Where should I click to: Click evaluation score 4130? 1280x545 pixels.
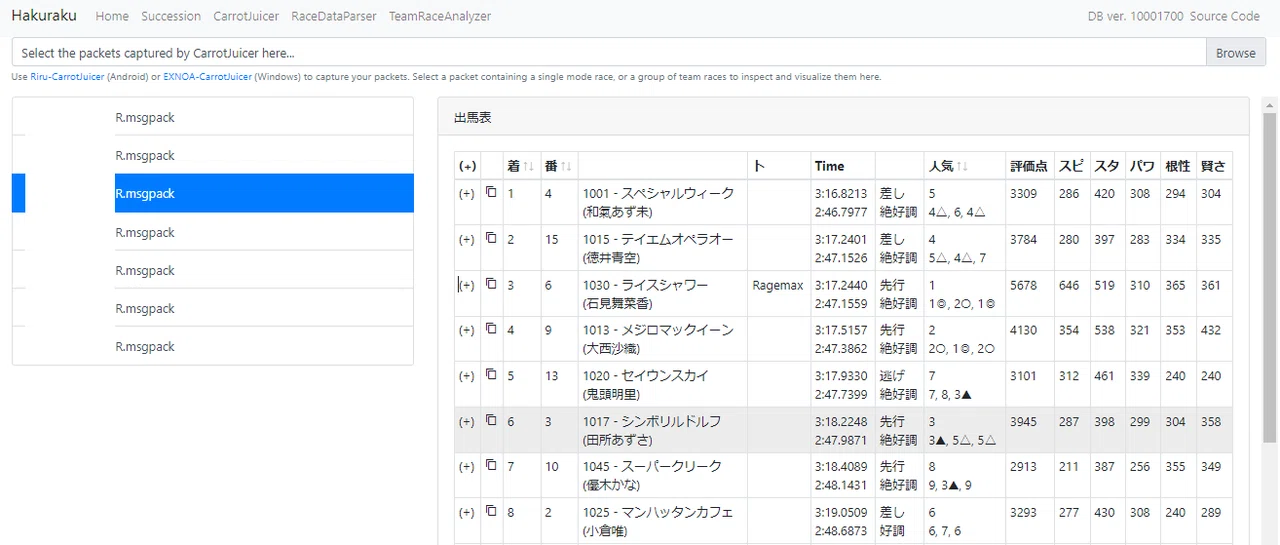pyautogui.click(x=1024, y=330)
